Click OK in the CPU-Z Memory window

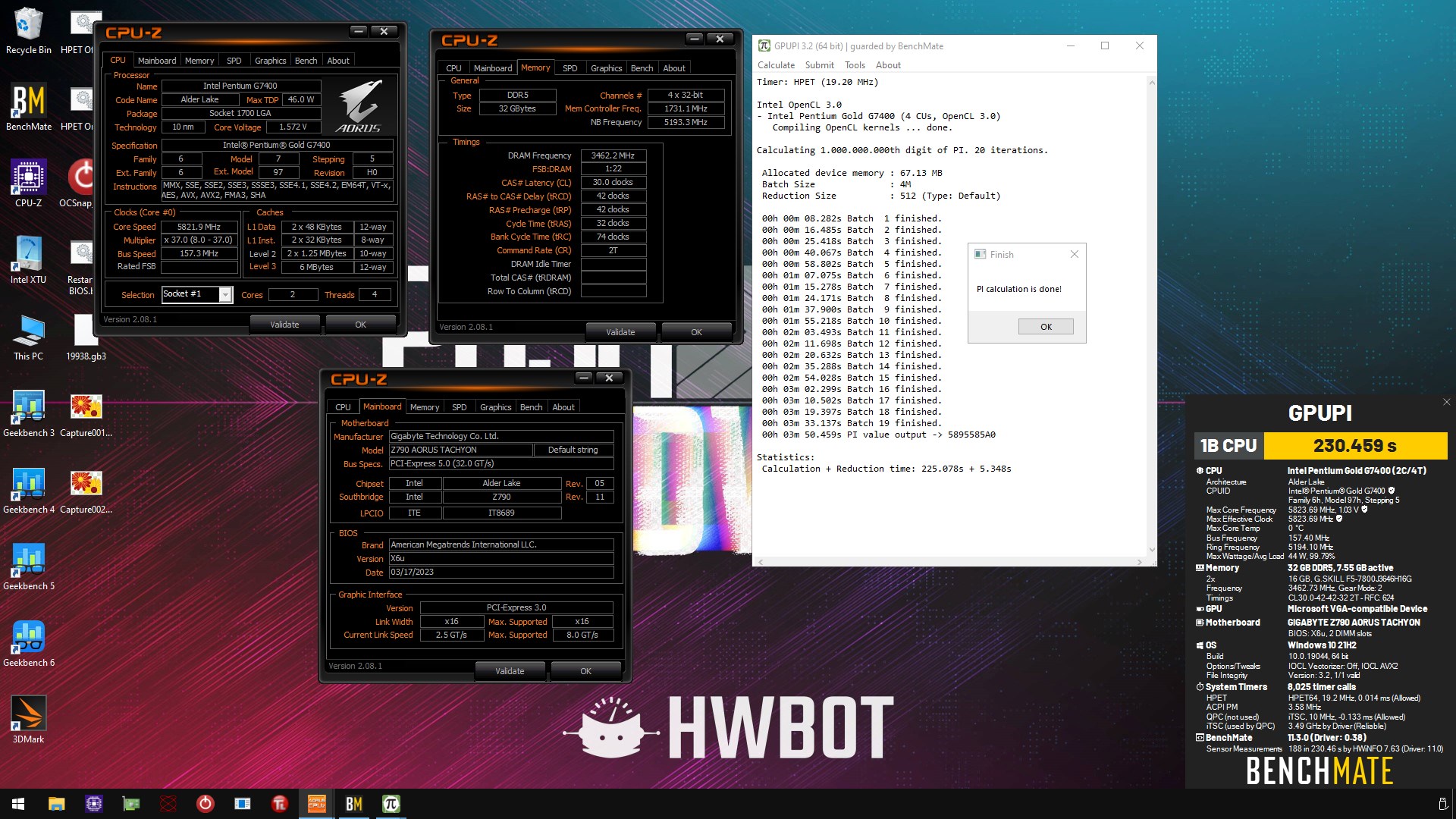coord(696,332)
